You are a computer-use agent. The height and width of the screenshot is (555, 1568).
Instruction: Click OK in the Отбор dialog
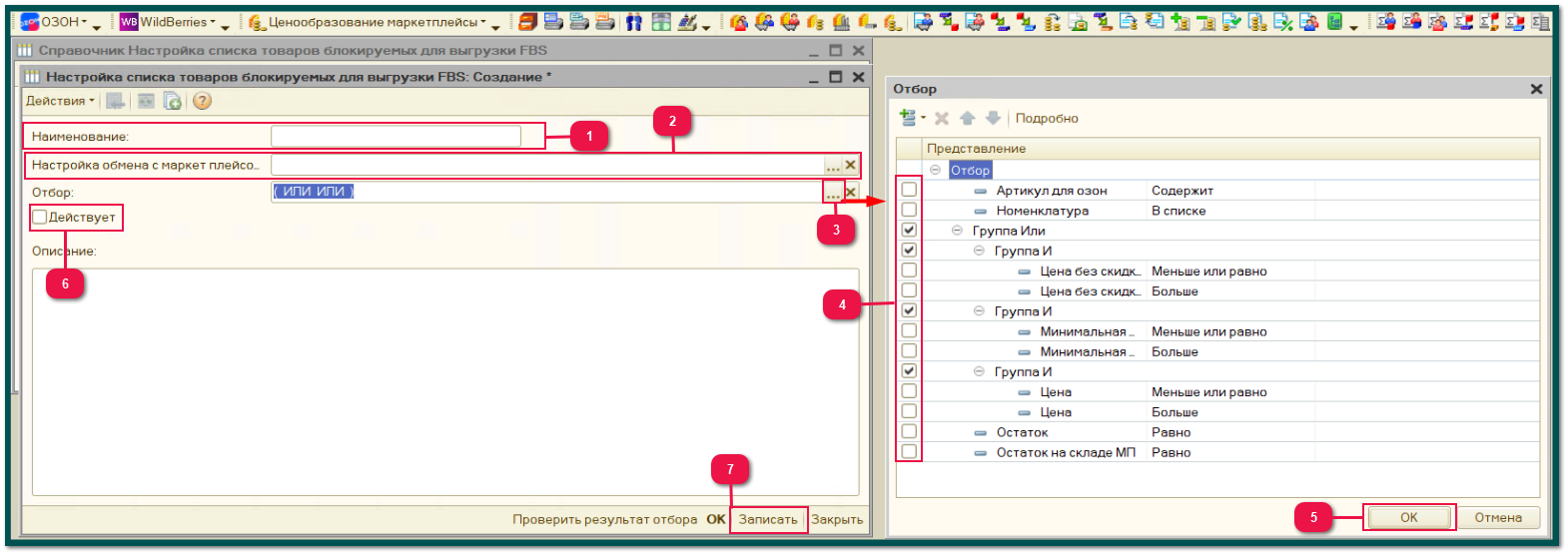1408,517
